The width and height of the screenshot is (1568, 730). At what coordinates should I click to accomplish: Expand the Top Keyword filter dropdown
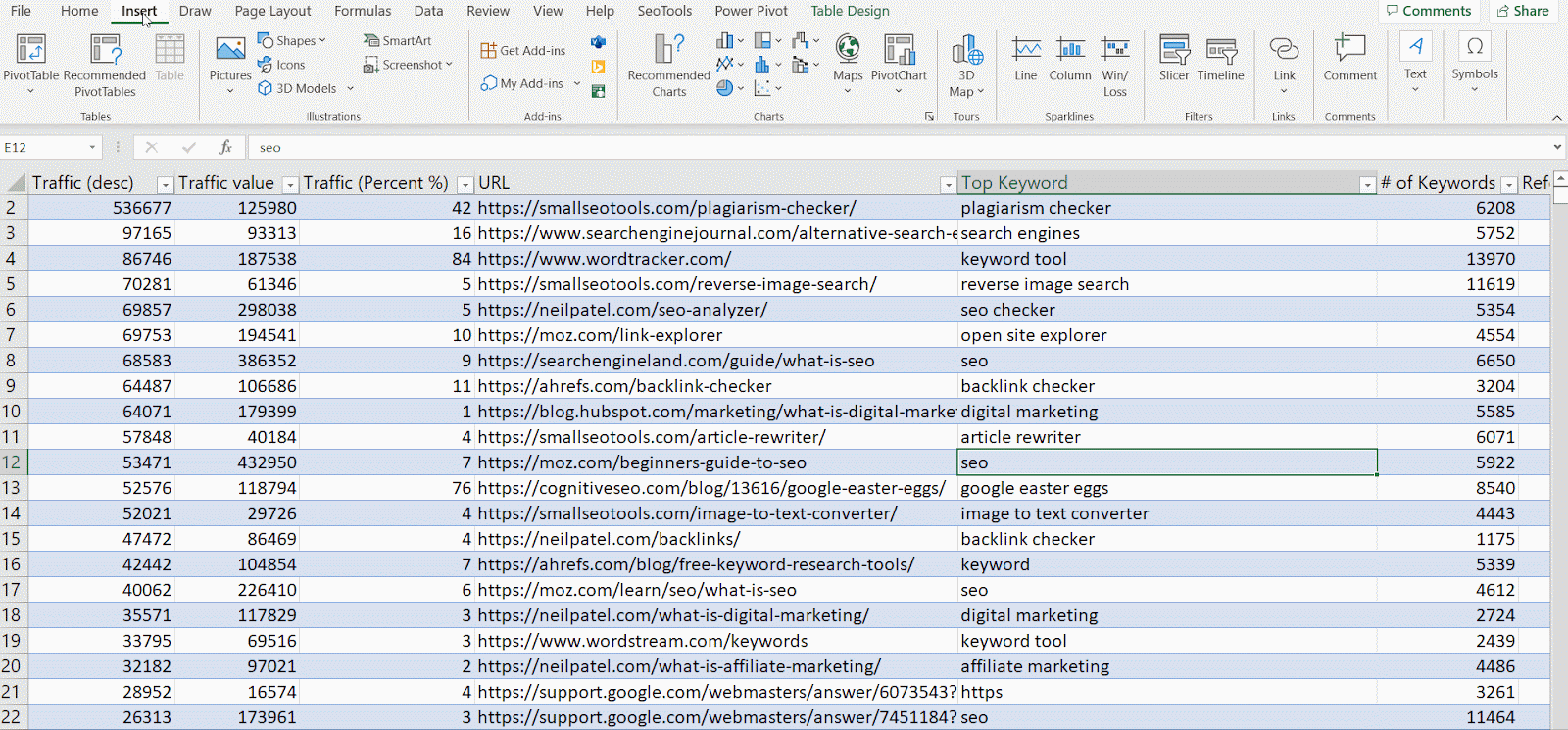1367,184
